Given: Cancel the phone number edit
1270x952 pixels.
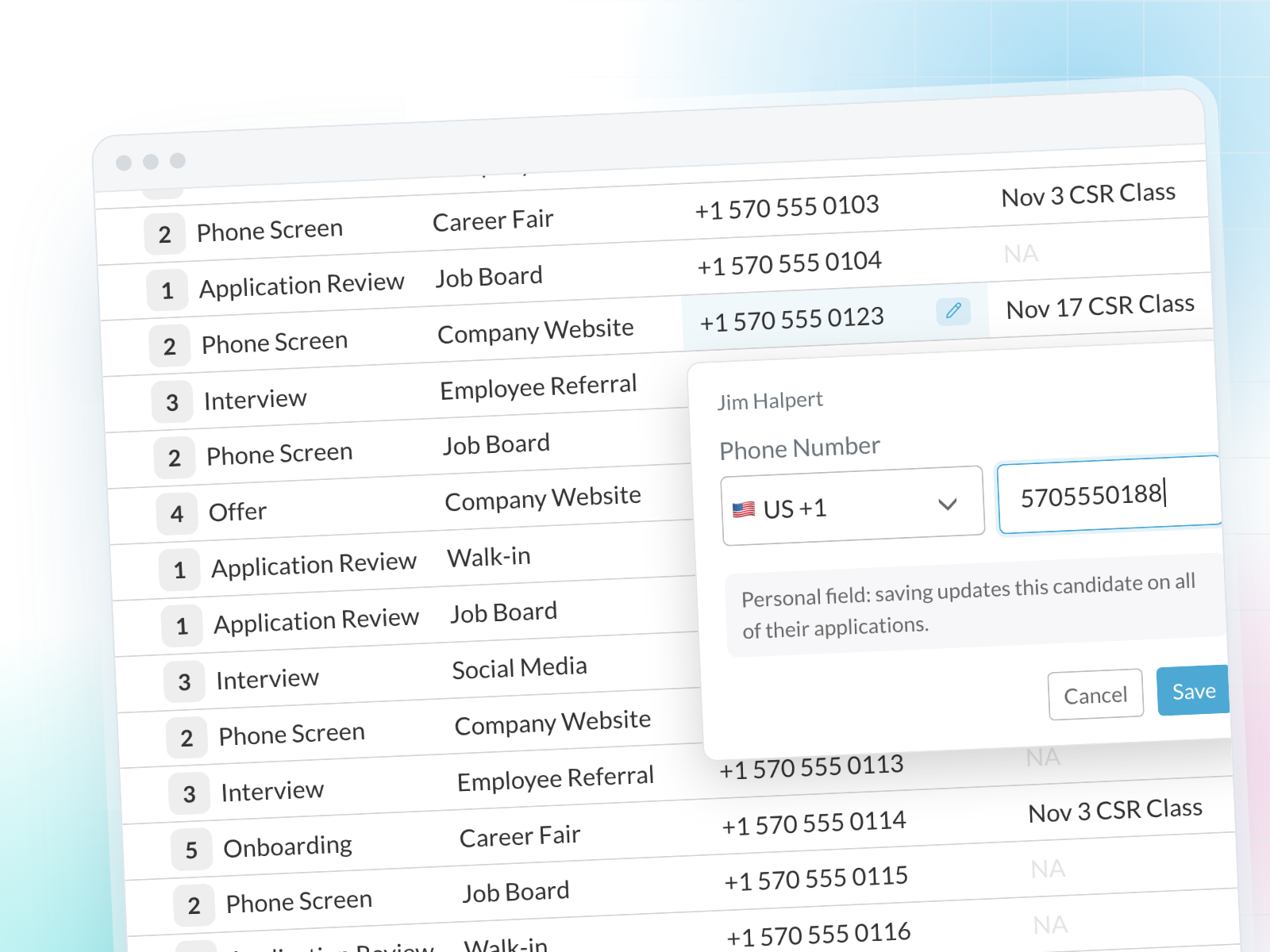Looking at the screenshot, I should coord(1095,695).
